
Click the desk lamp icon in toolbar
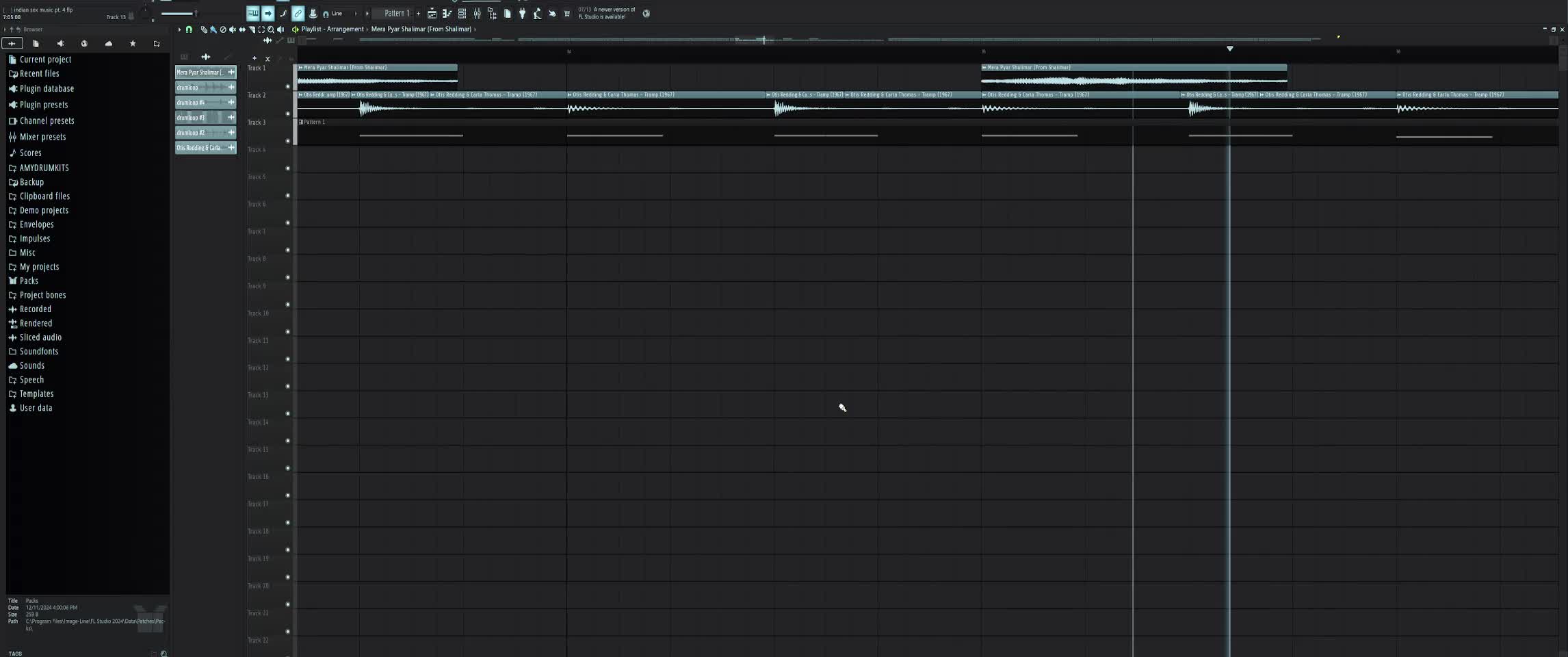click(537, 13)
